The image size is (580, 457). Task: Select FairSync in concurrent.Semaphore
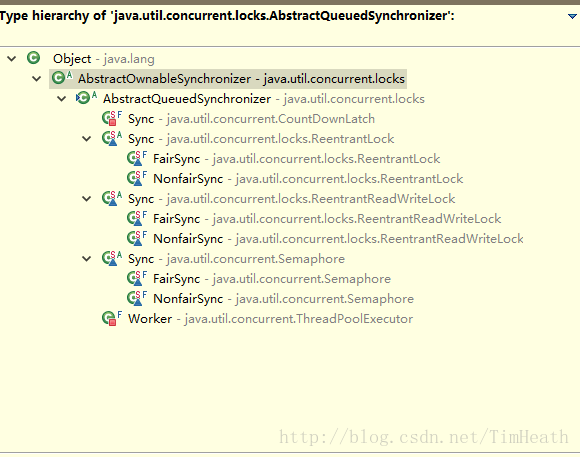point(272,279)
